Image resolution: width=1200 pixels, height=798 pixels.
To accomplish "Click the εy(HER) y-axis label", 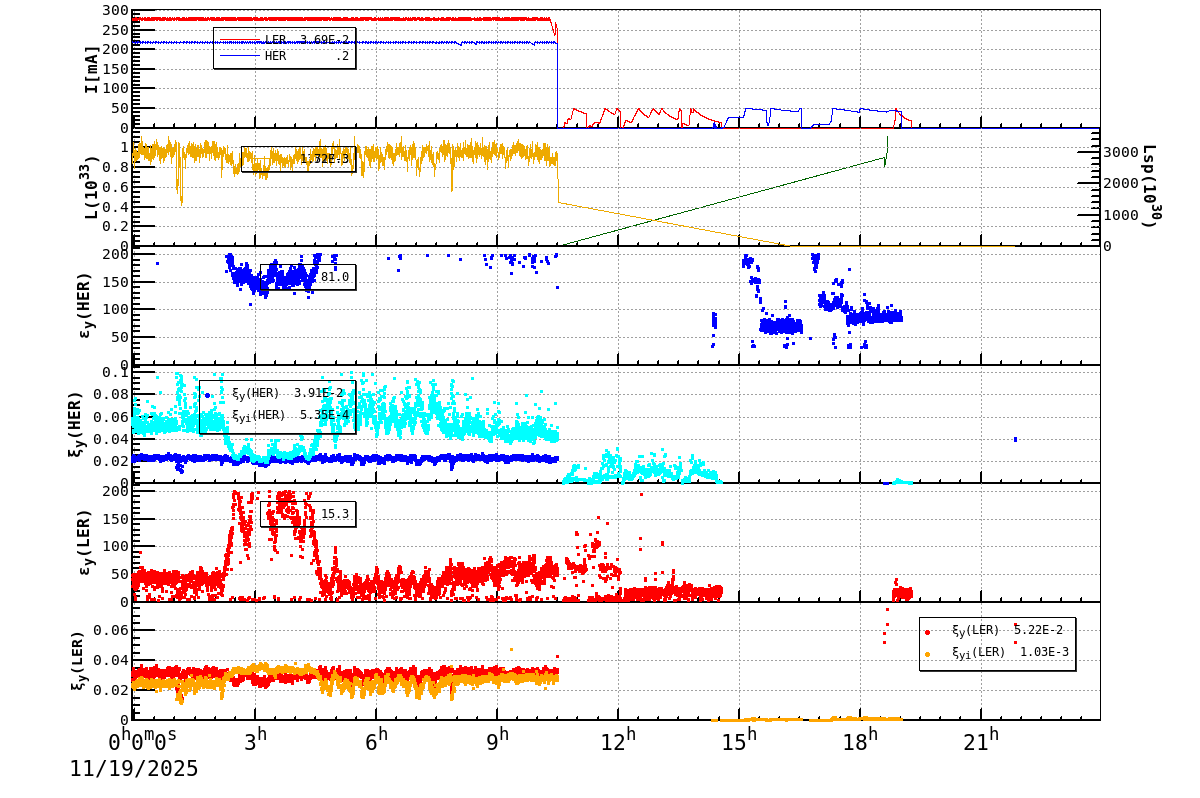I will pos(88,306).
